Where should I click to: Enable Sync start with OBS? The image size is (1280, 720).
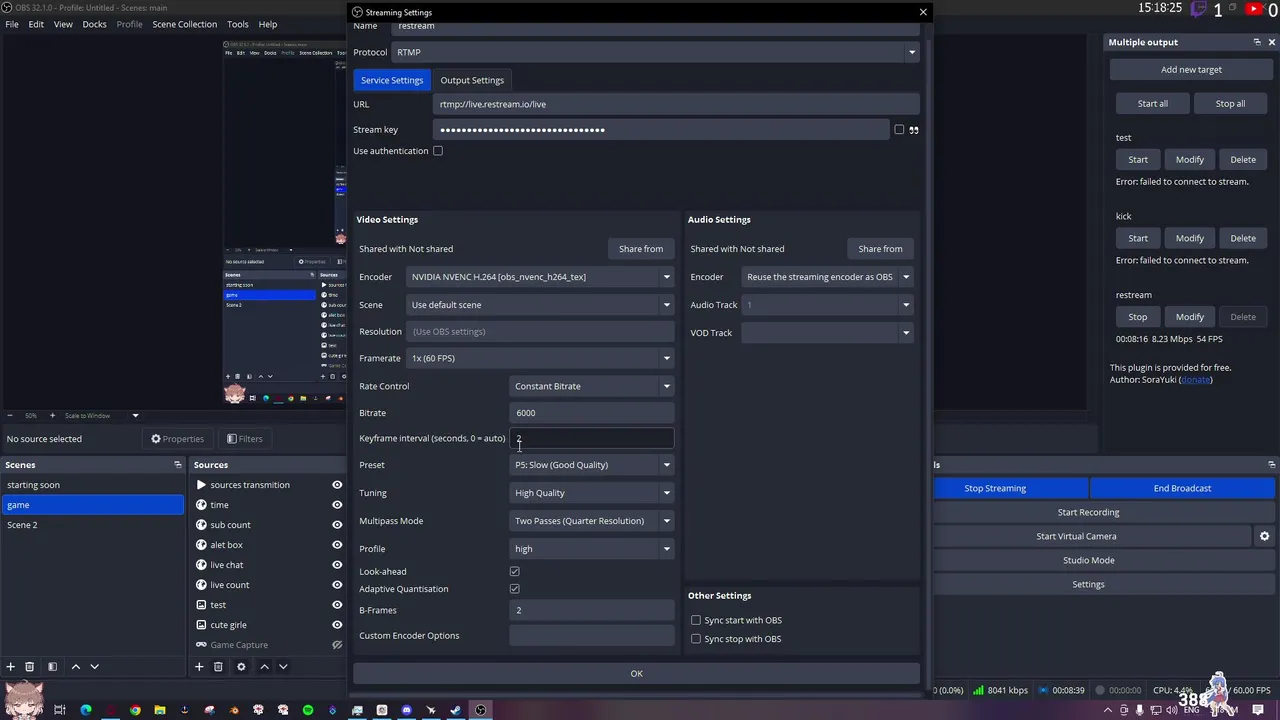[696, 620]
